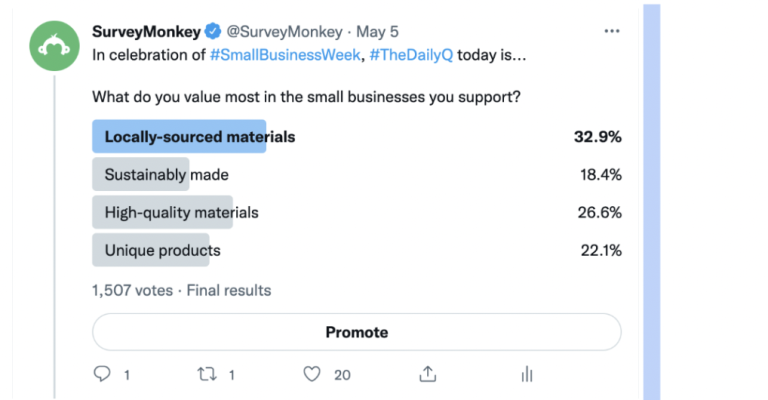This screenshot has height=400, width=768.
Task: Open the May 5 tweet timestamp
Action: (x=377, y=32)
